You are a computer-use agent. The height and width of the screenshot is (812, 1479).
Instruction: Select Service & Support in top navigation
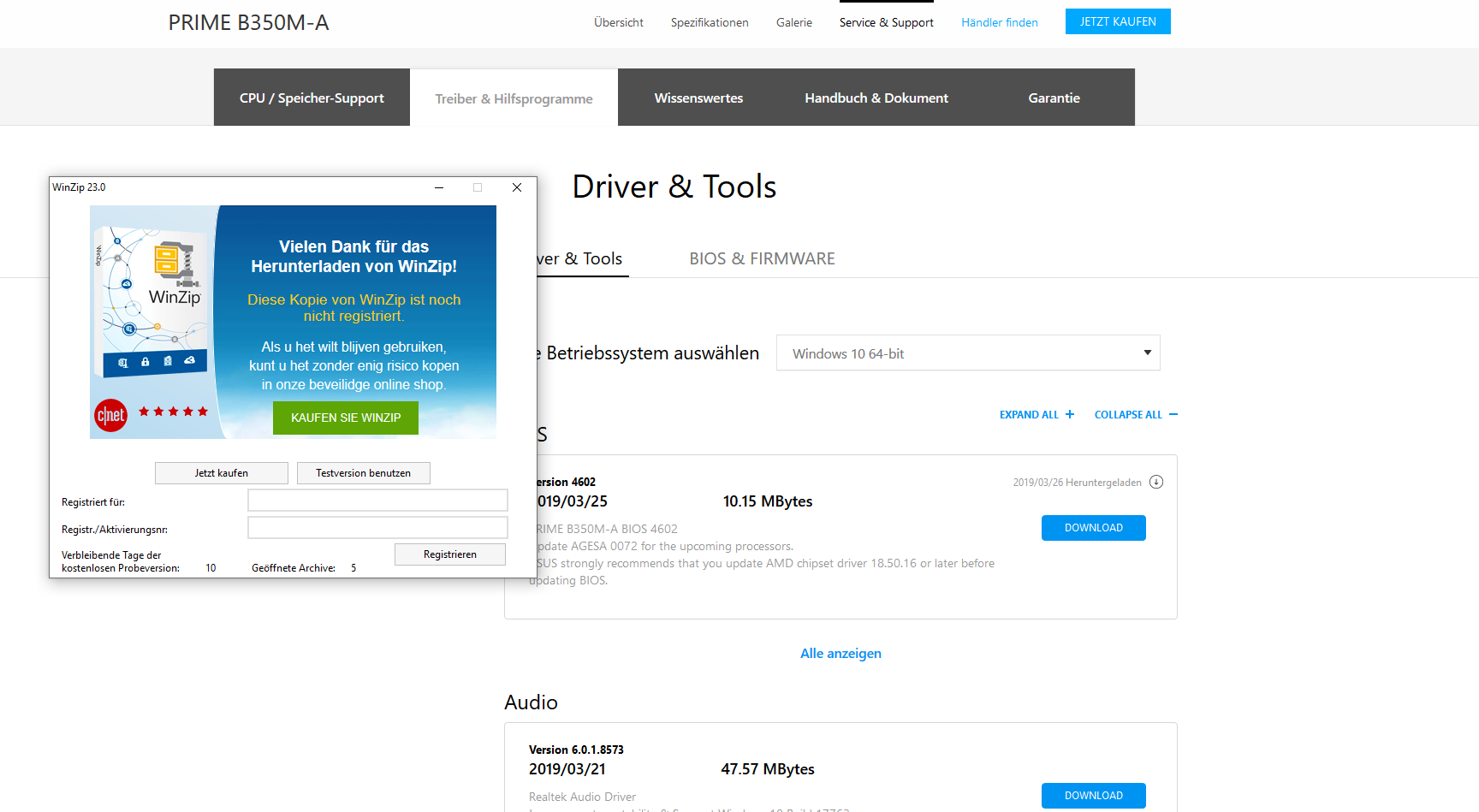[x=887, y=22]
